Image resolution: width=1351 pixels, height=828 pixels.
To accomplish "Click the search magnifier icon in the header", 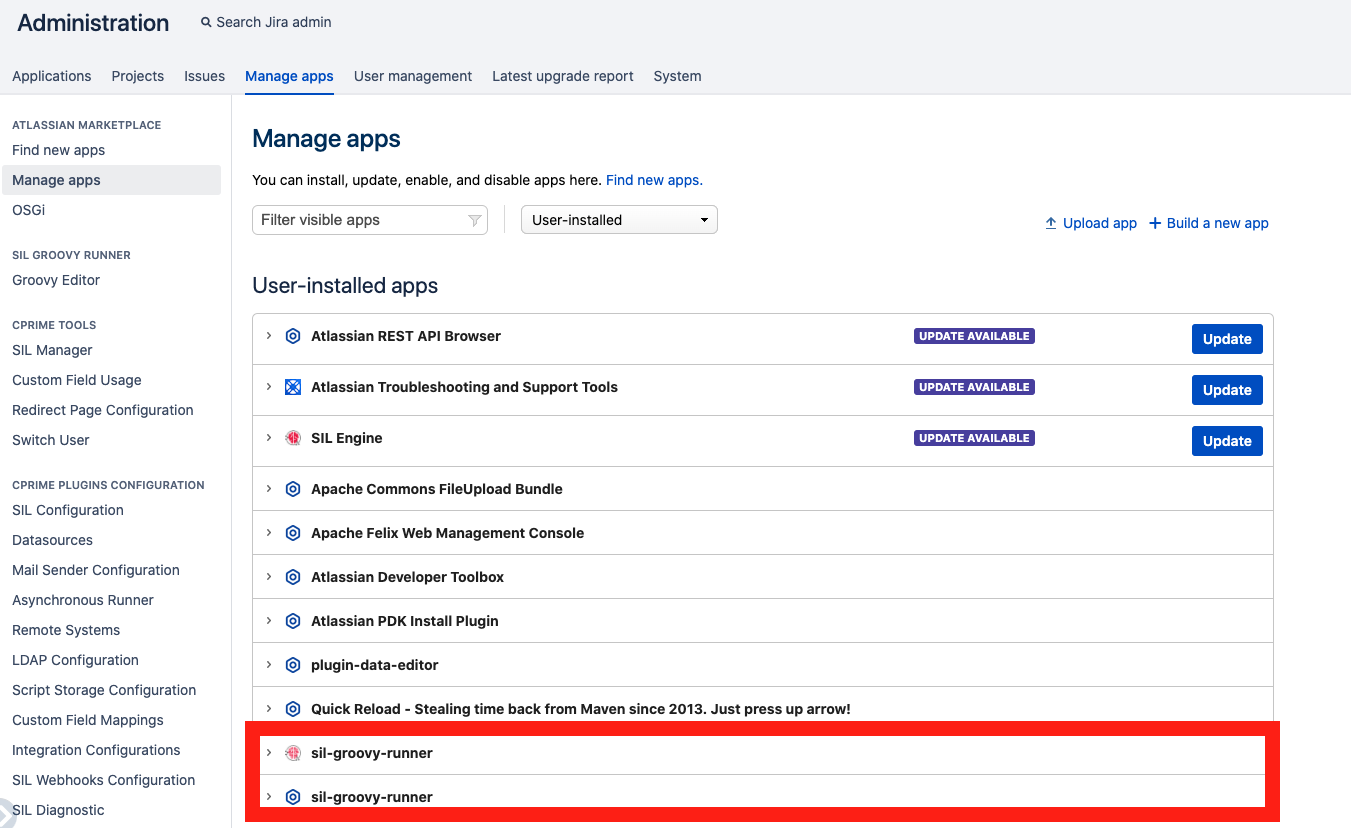I will coord(206,22).
